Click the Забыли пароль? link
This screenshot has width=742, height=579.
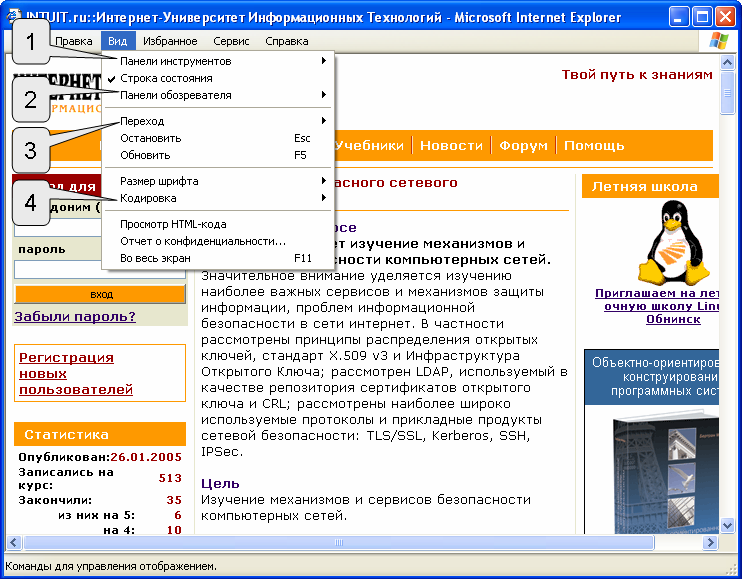(x=75, y=316)
